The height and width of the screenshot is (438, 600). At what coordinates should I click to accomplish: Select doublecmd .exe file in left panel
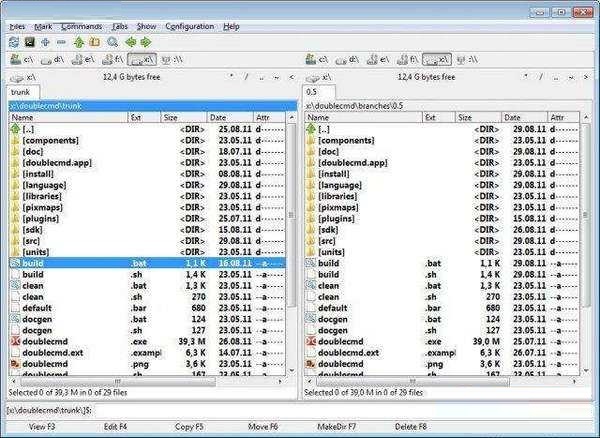(x=147, y=342)
